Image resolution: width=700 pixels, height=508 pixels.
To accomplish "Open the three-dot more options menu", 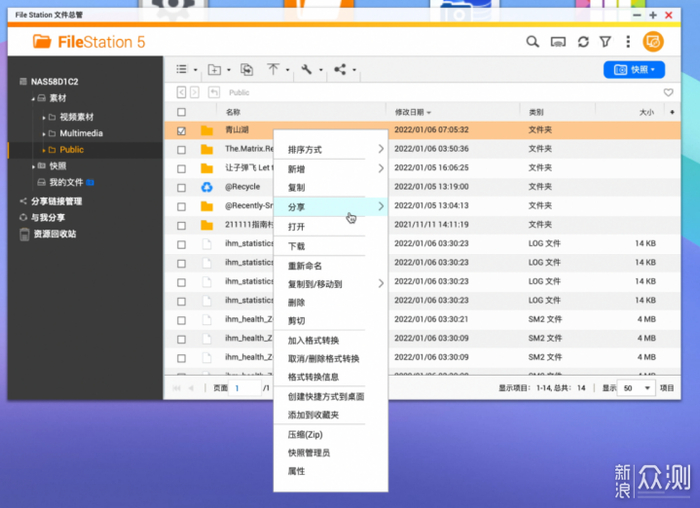I will 628,42.
